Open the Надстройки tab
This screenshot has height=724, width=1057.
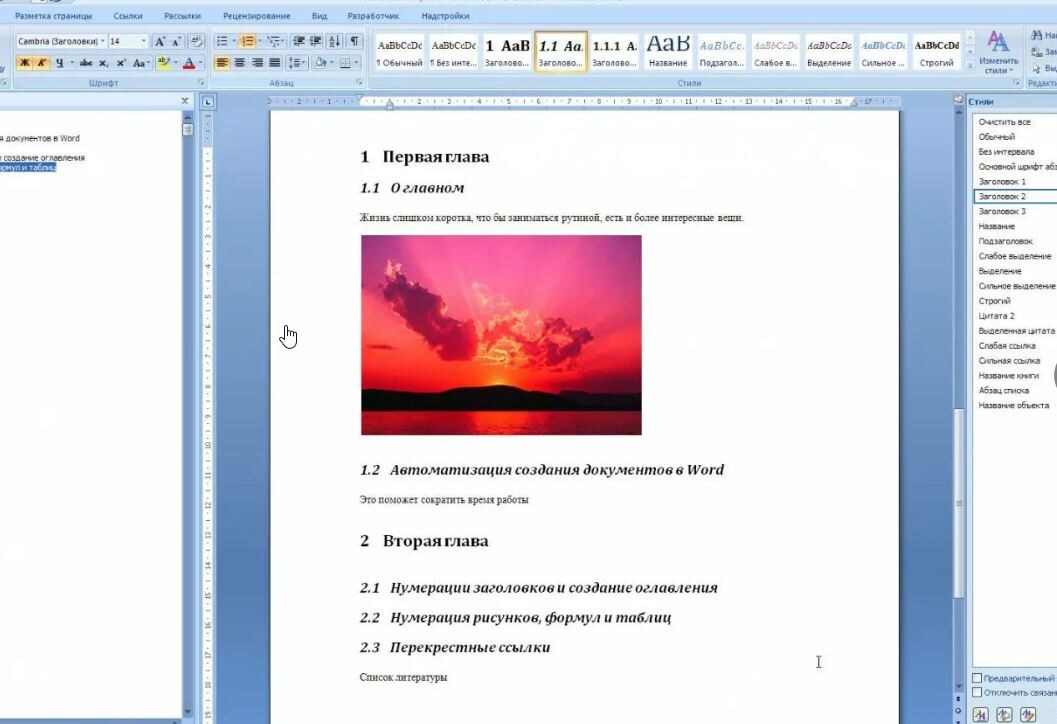pos(446,16)
